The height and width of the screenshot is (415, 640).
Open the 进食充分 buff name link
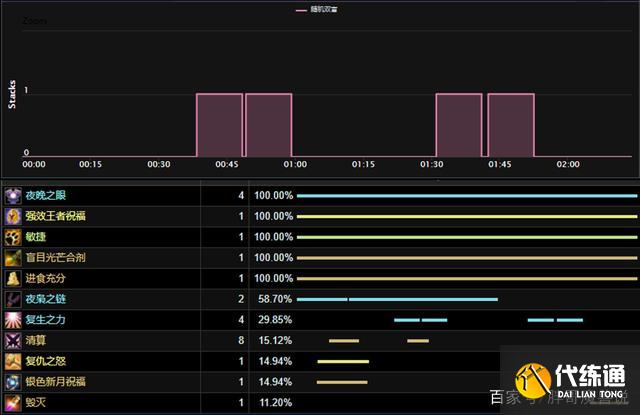click(x=47, y=278)
